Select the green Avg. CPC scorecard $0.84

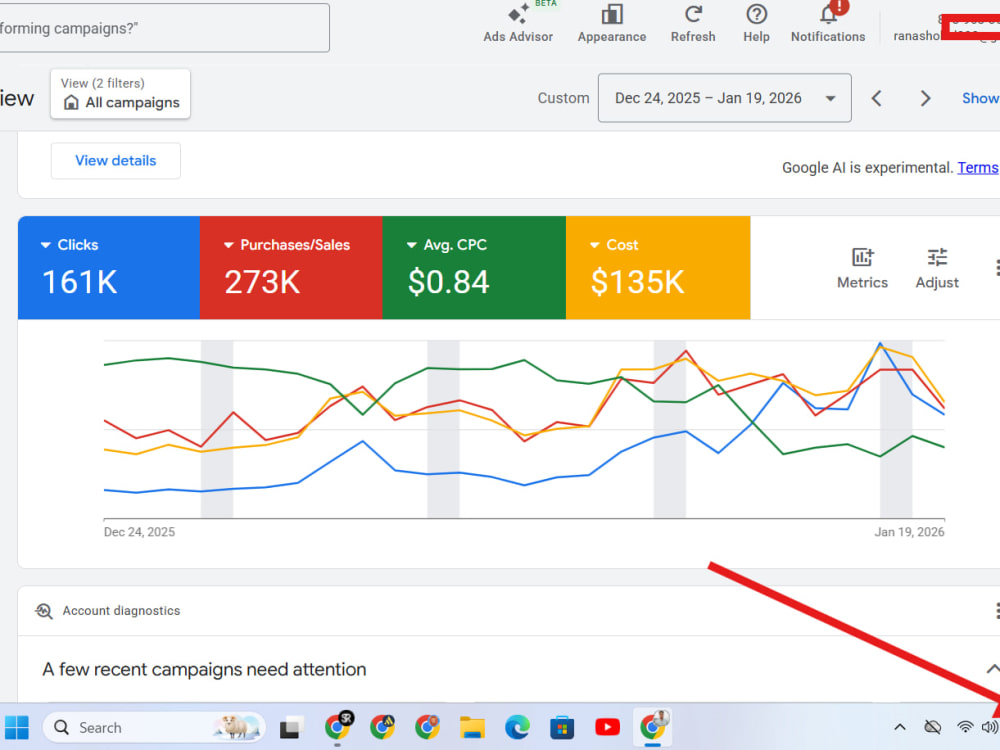point(474,268)
